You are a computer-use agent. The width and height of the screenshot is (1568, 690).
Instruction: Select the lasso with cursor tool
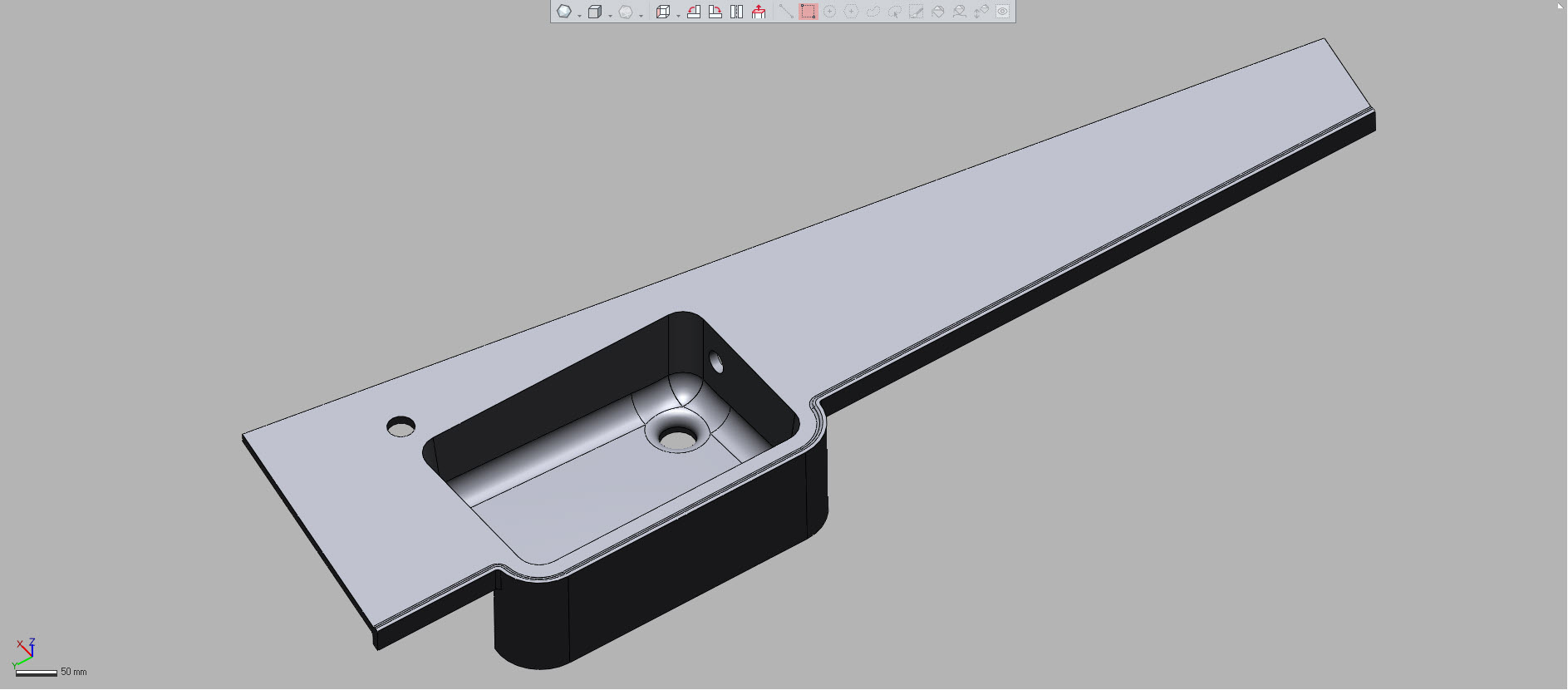coord(895,12)
